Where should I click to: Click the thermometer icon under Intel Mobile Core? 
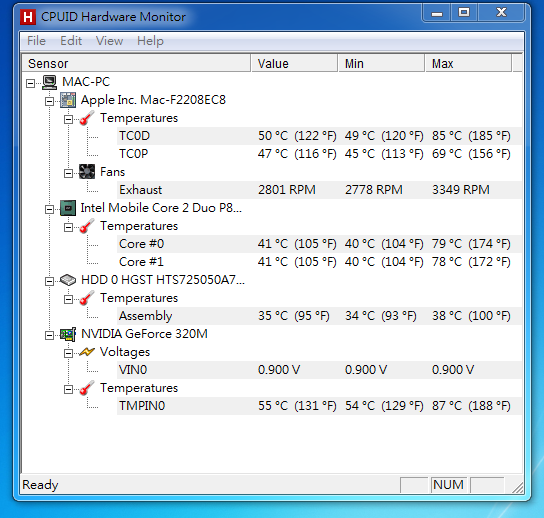coord(87,226)
